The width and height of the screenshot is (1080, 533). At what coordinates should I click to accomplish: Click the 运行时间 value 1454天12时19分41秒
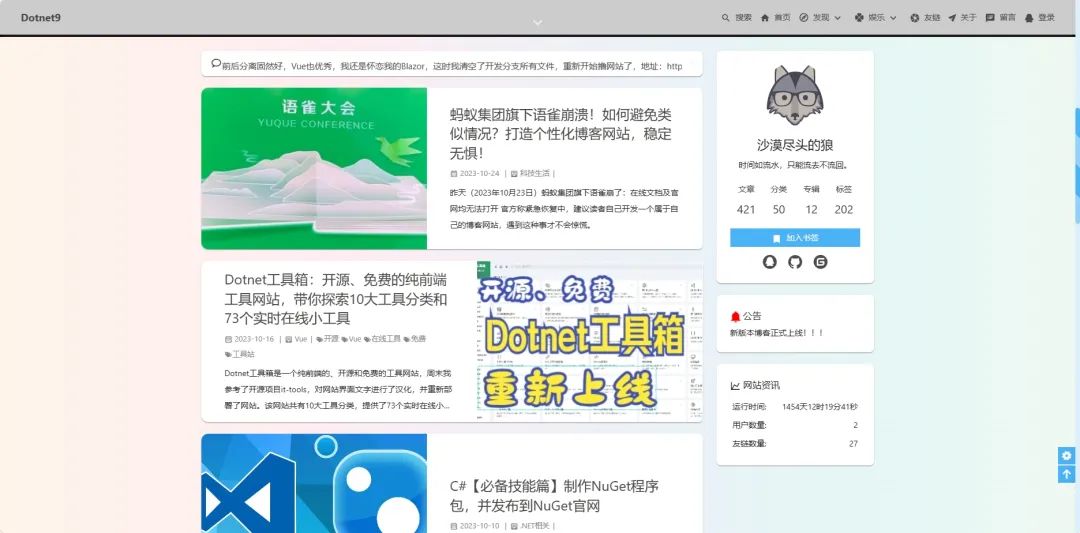820,407
